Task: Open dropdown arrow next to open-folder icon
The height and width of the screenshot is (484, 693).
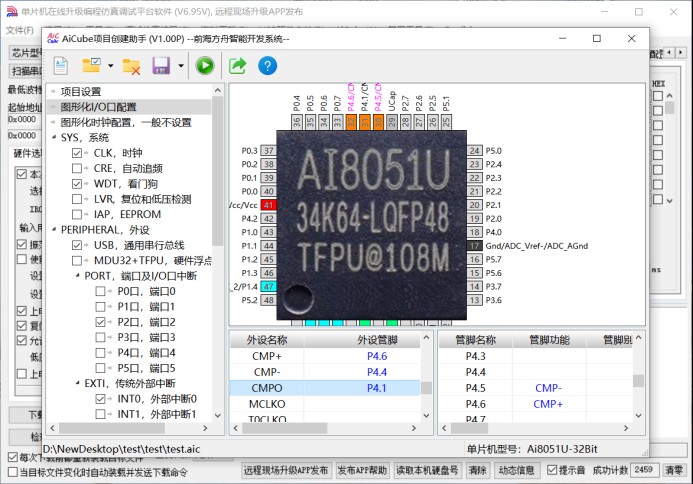Action: click(x=110, y=66)
